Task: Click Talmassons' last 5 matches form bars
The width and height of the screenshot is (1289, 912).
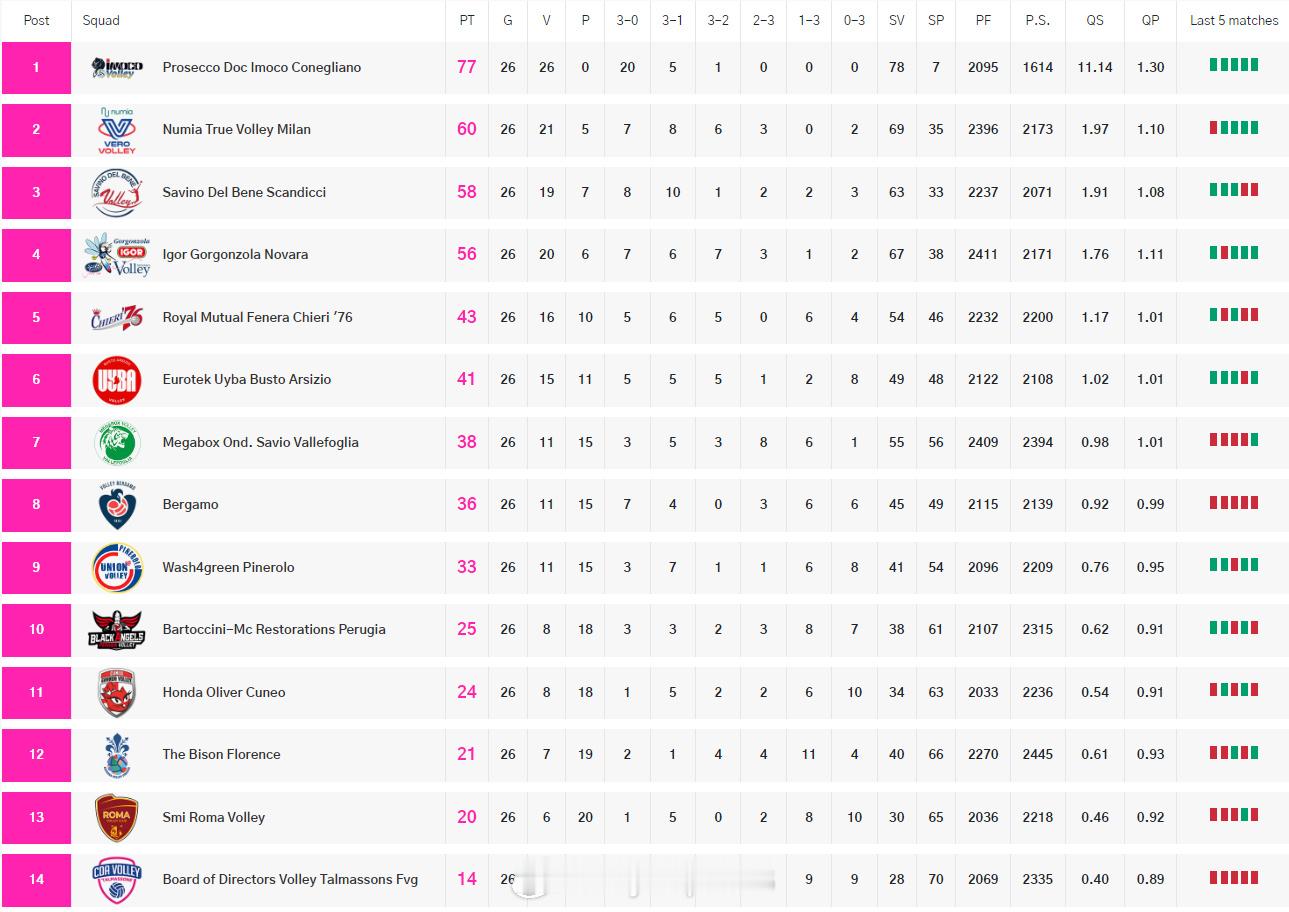Action: [1234, 877]
